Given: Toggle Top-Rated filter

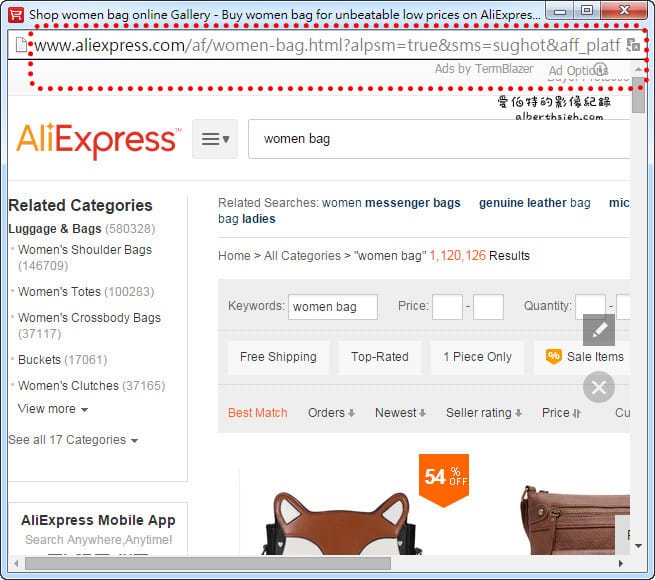Looking at the screenshot, I should tap(380, 357).
